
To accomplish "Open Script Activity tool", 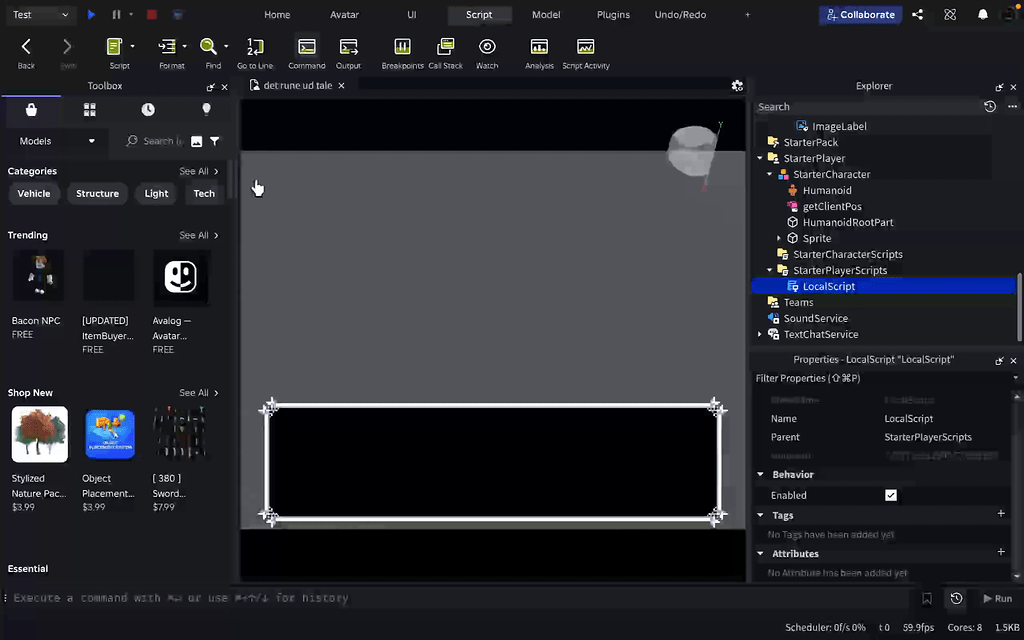I will 586,53.
